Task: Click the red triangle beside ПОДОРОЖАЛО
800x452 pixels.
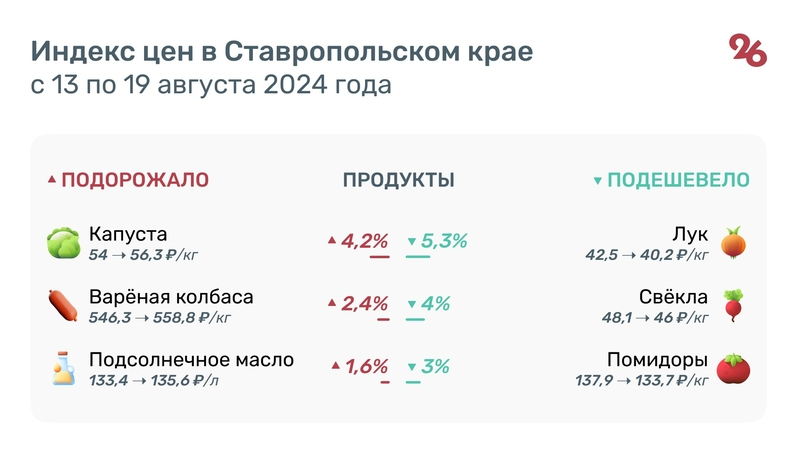Action: [x=52, y=181]
